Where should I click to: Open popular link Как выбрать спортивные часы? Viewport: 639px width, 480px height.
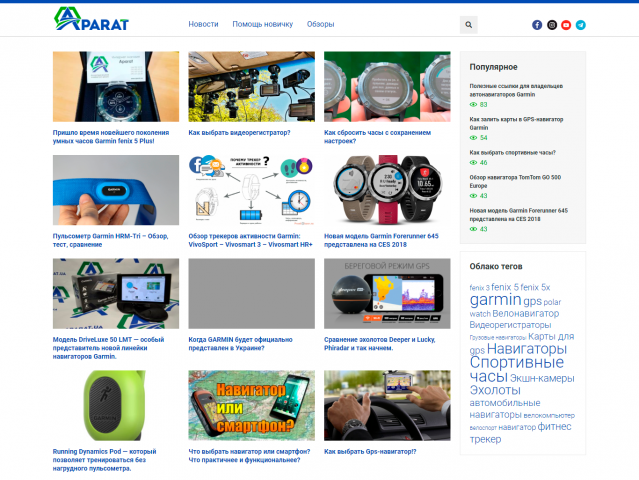tap(513, 152)
